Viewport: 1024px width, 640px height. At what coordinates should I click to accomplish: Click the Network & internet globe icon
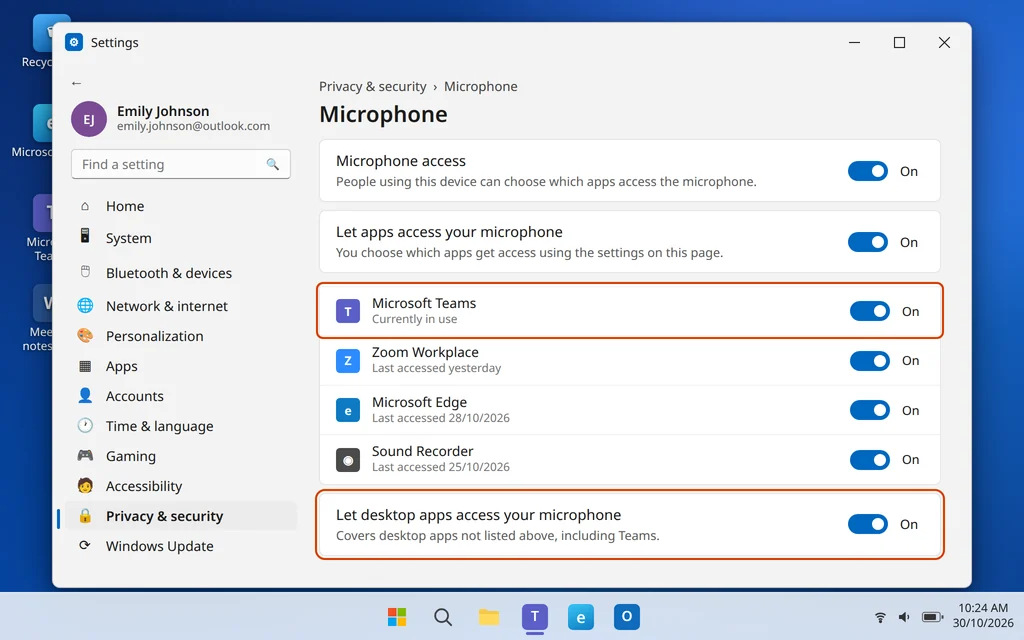coord(85,305)
